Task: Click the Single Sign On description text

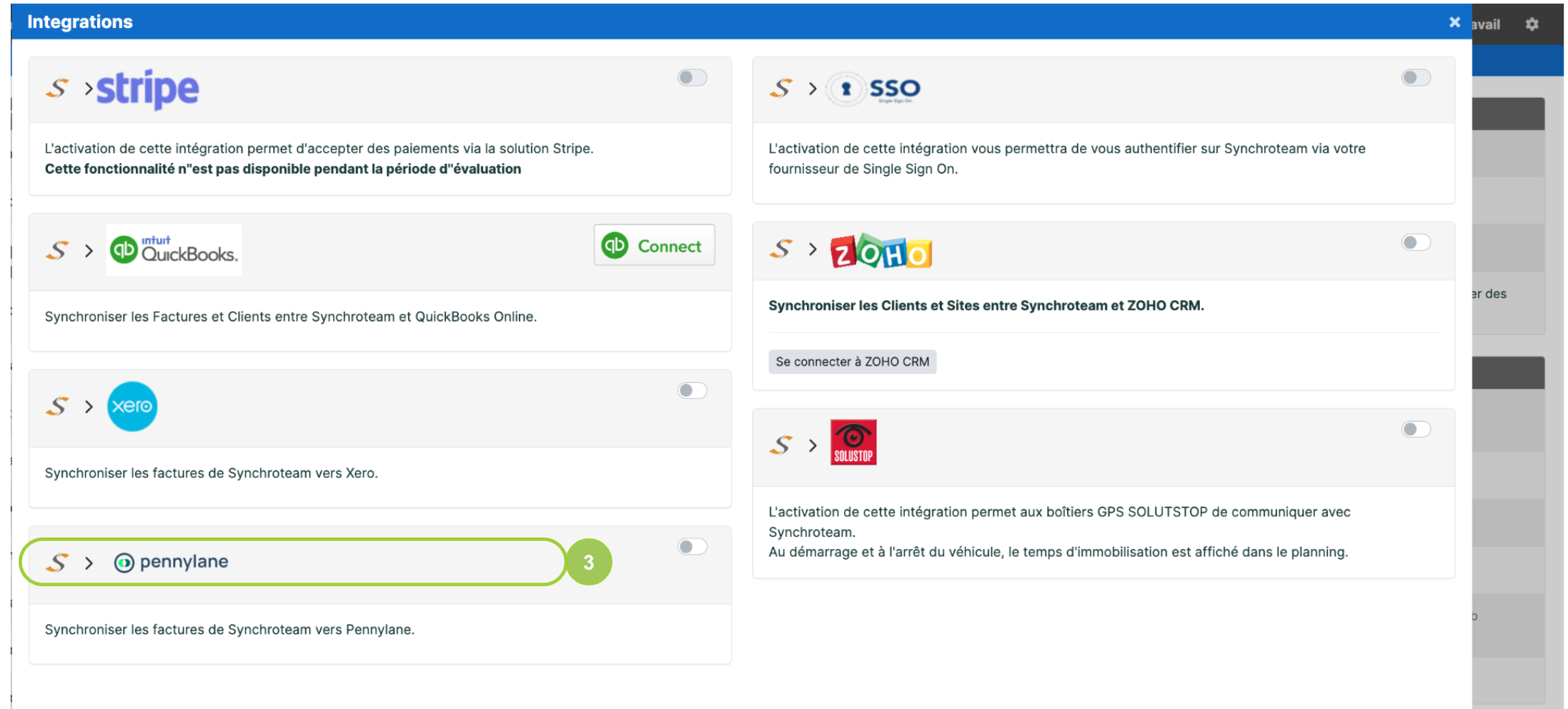Action: tap(1067, 159)
